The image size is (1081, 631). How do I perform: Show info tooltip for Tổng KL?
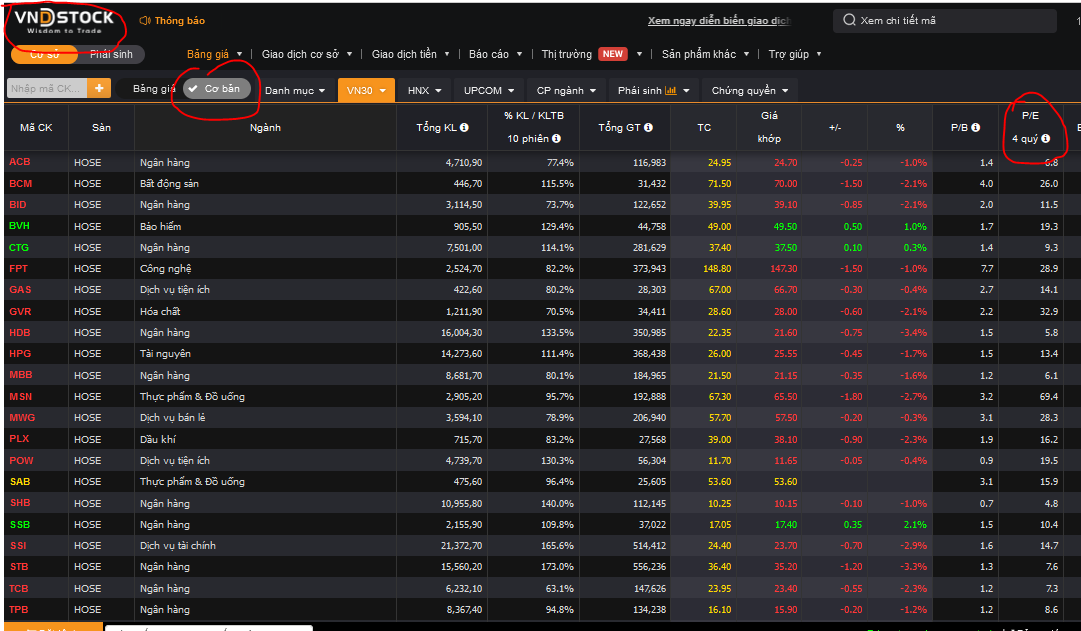pos(464,128)
